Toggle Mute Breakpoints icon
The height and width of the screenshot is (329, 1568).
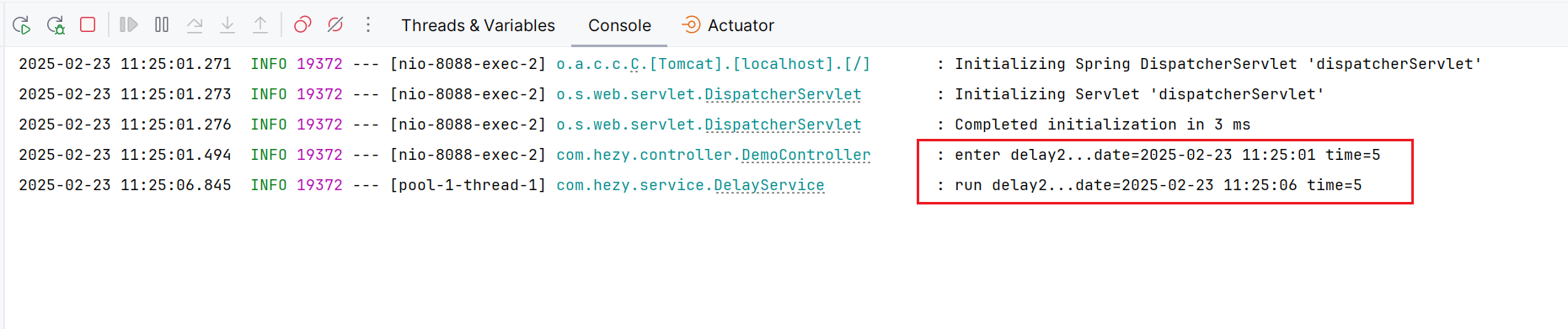tap(335, 24)
